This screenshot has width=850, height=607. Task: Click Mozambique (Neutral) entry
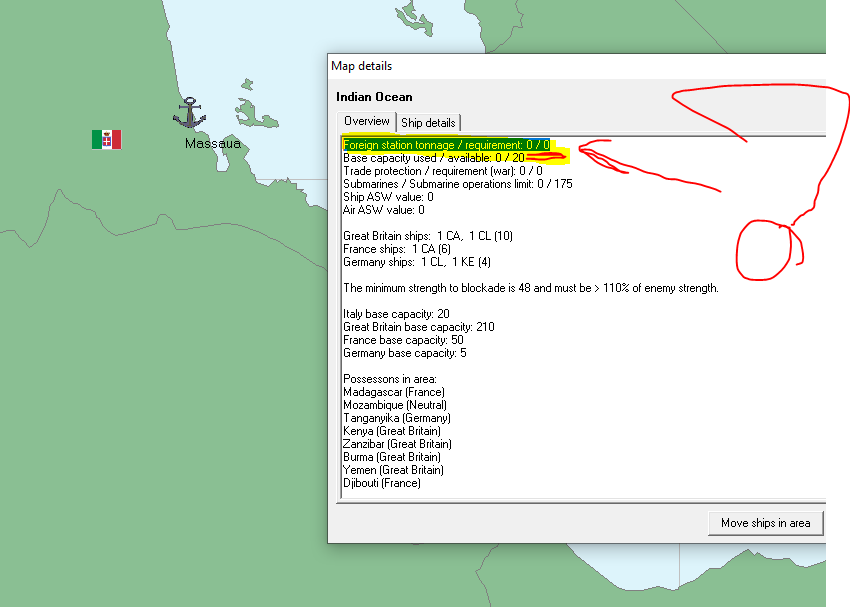click(x=395, y=405)
